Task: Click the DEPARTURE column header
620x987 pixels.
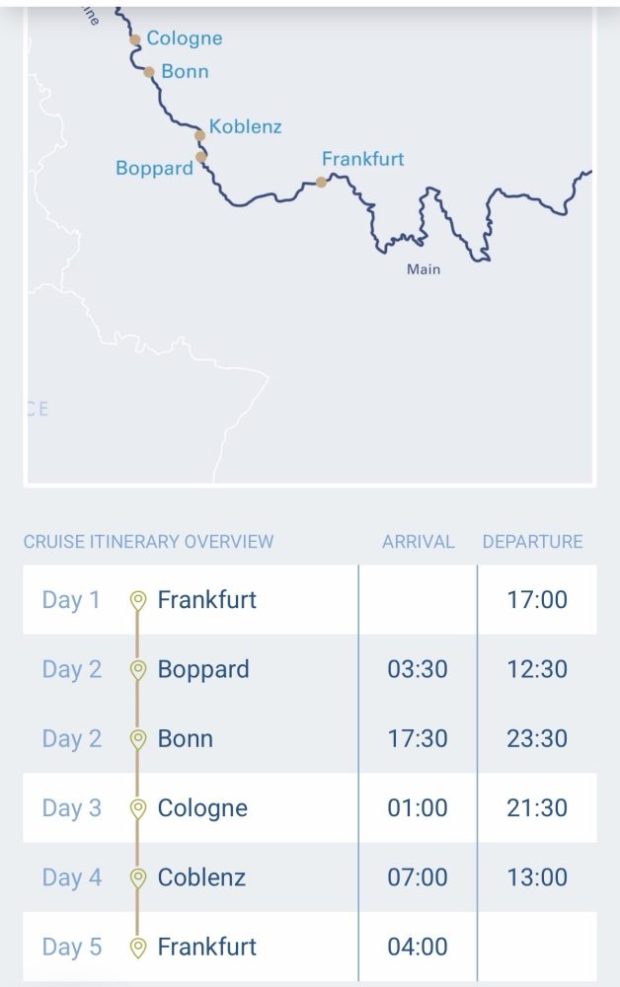Action: click(532, 542)
